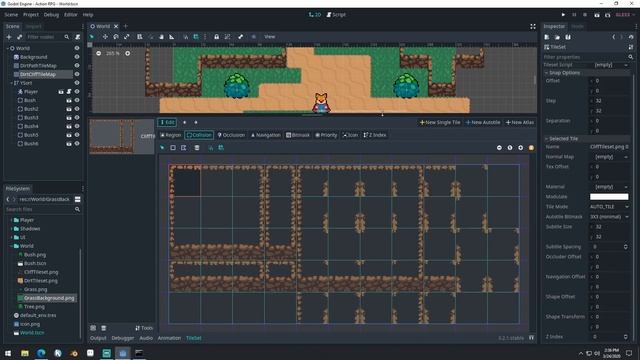Zoom in the tileset texture view

click(x=520, y=148)
